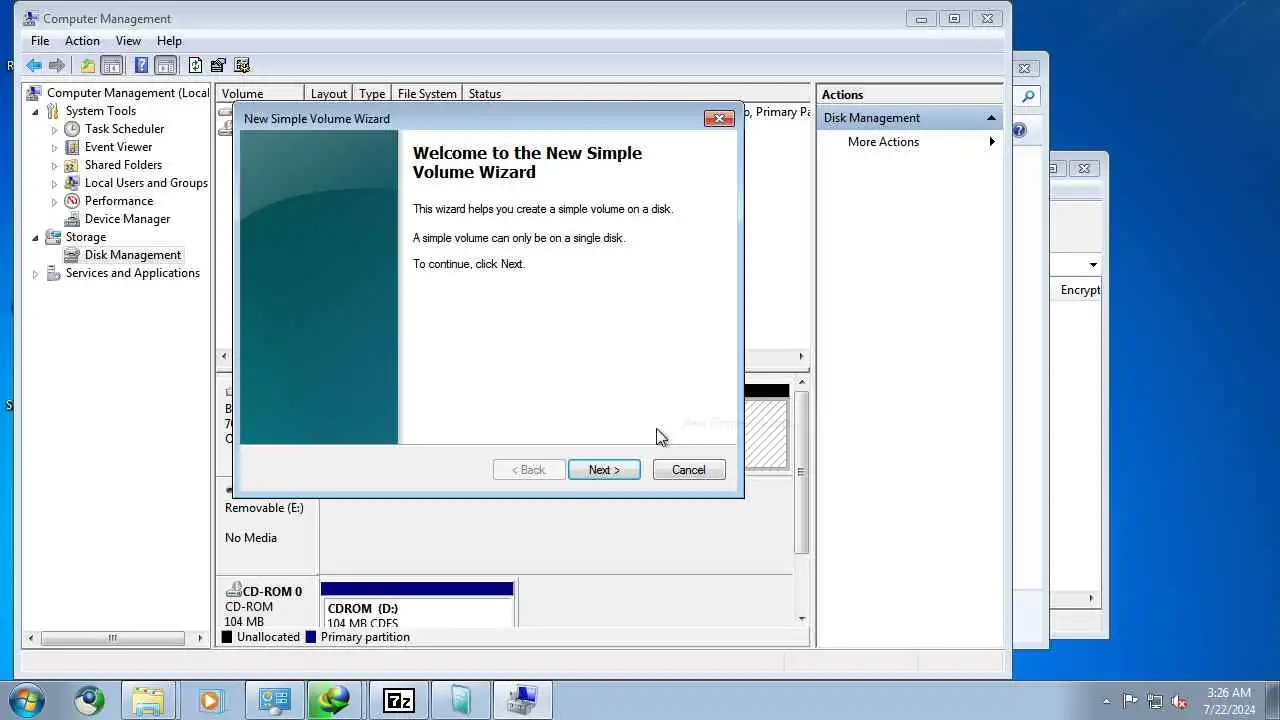The width and height of the screenshot is (1280, 720).
Task: Open Windows Media Player taskbar icon
Action: tap(210, 700)
